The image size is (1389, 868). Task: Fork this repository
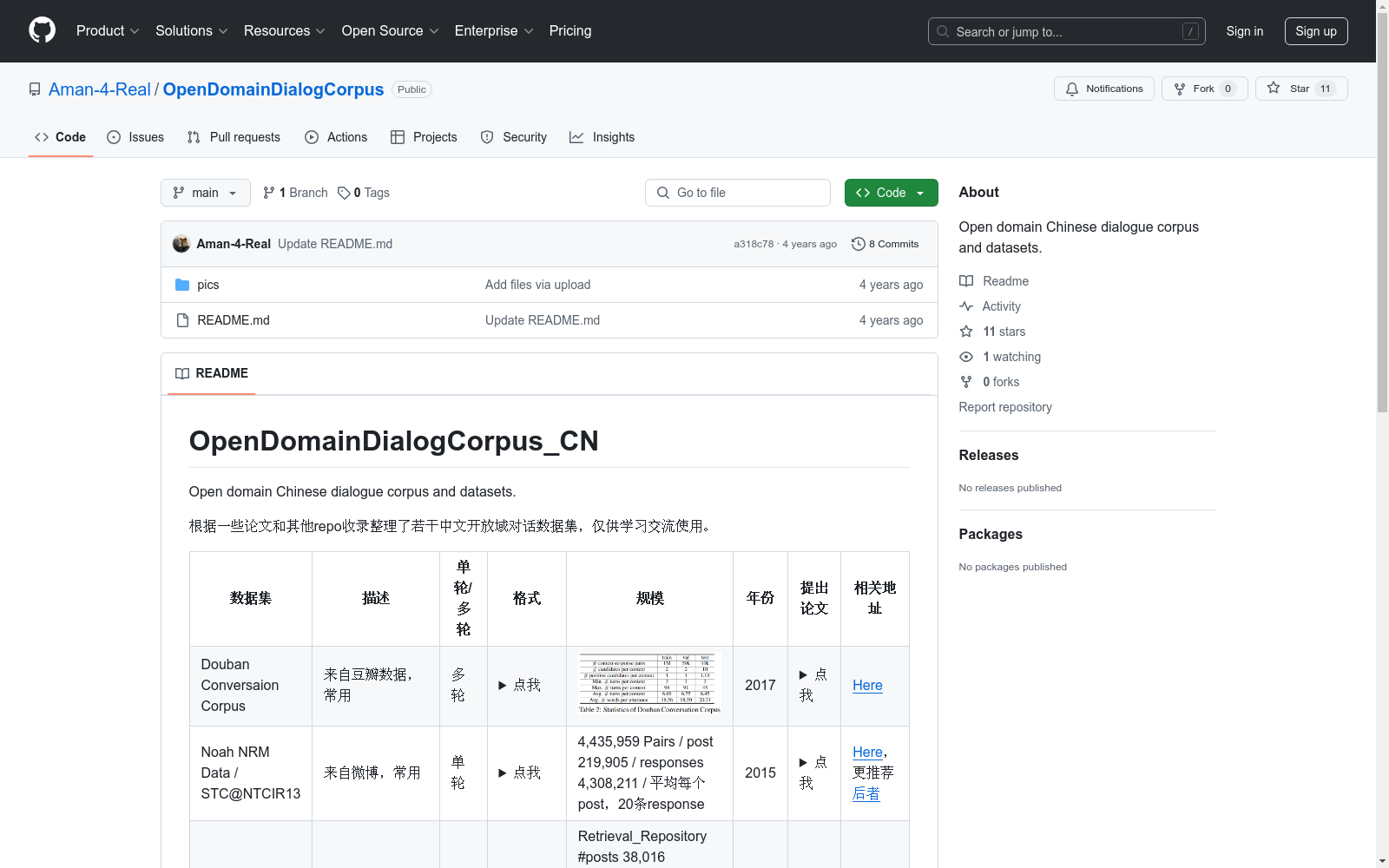1205,89
